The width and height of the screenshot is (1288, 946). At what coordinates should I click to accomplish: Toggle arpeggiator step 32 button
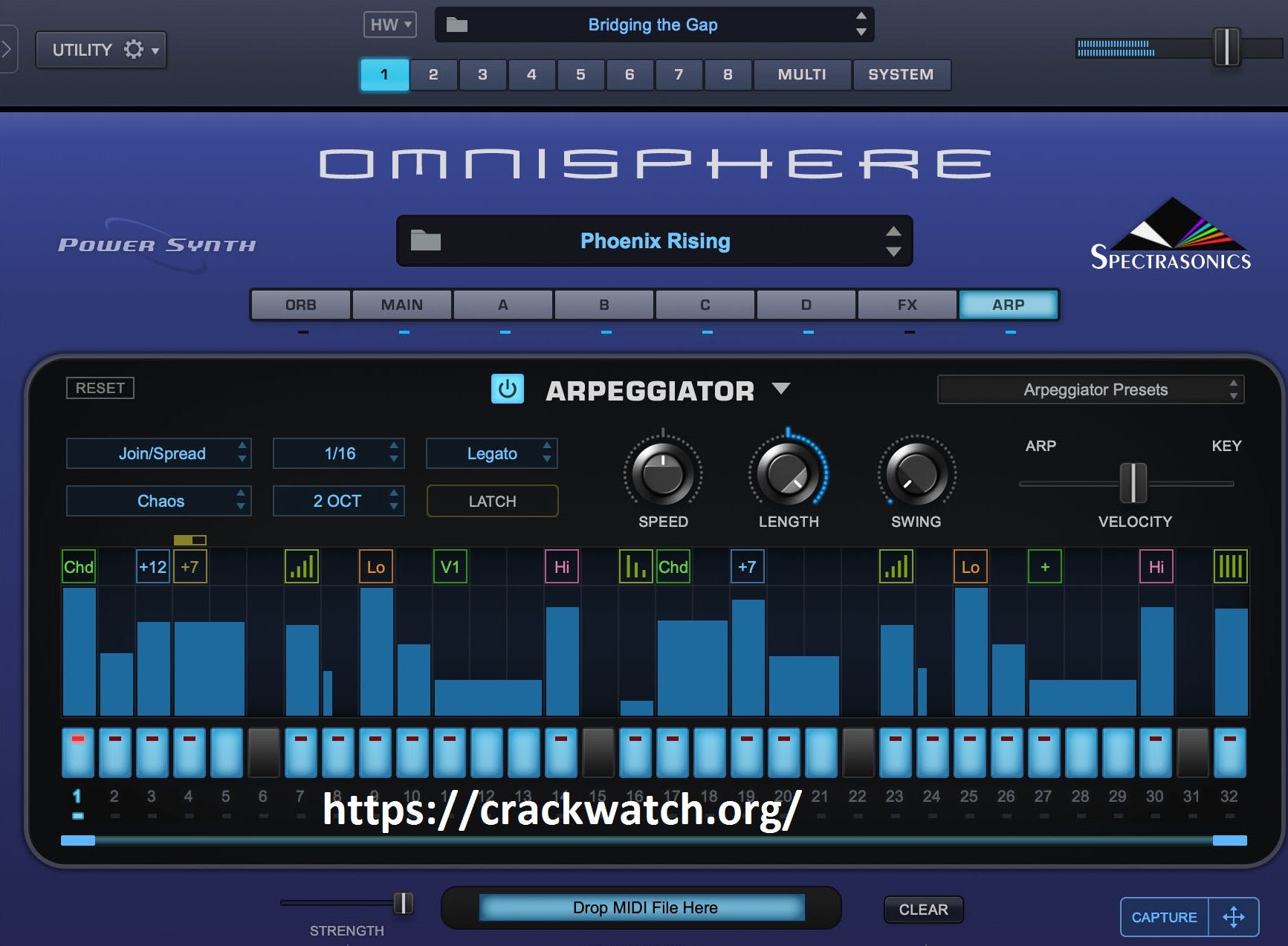pos(1230,752)
